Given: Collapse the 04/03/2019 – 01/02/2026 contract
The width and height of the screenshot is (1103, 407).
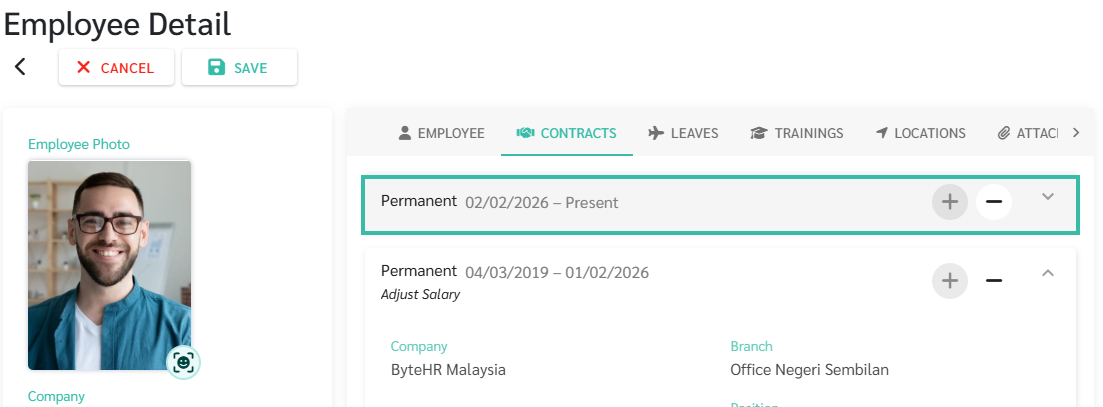Looking at the screenshot, I should coord(1047,273).
